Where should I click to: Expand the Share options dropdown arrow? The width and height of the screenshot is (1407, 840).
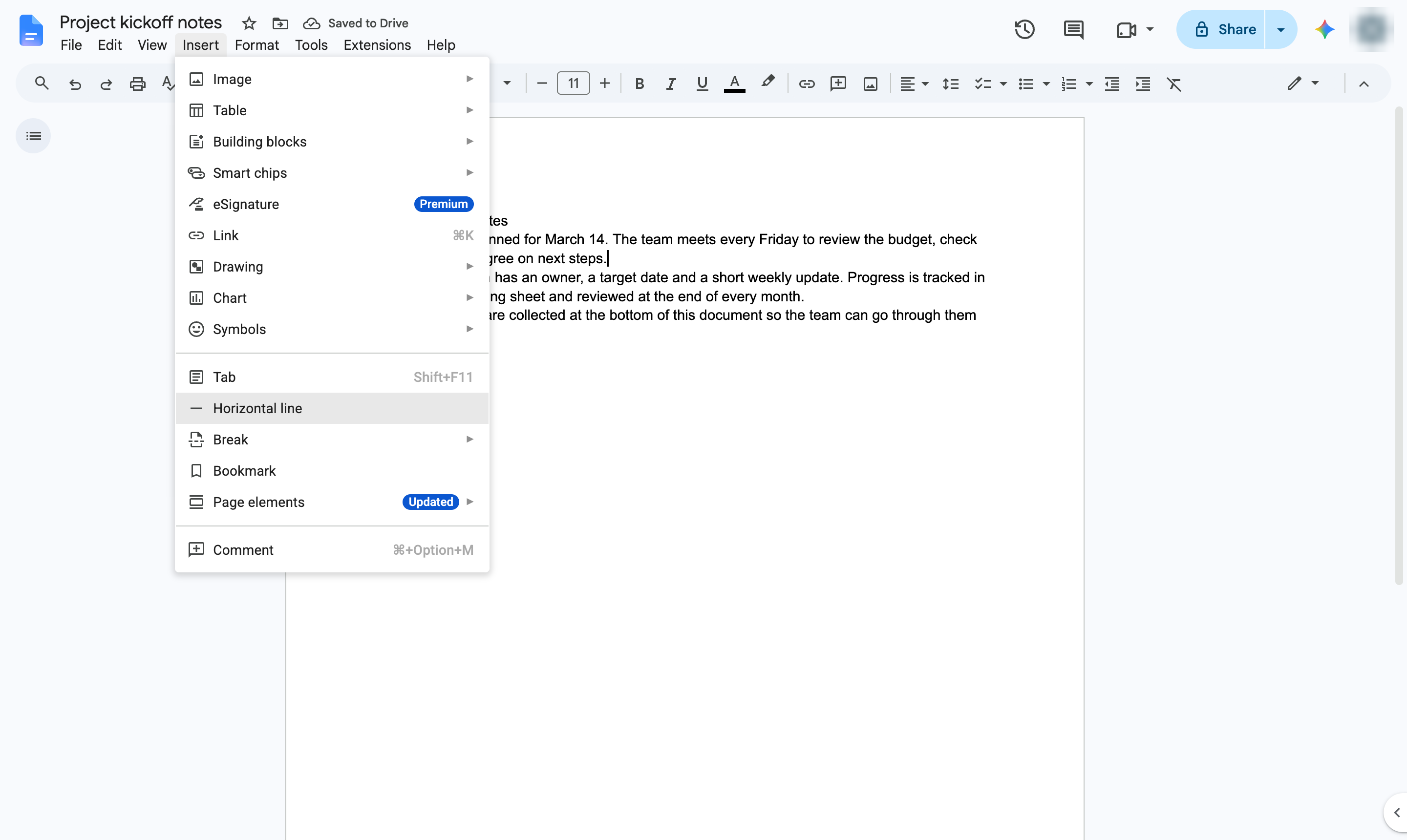tap(1281, 29)
